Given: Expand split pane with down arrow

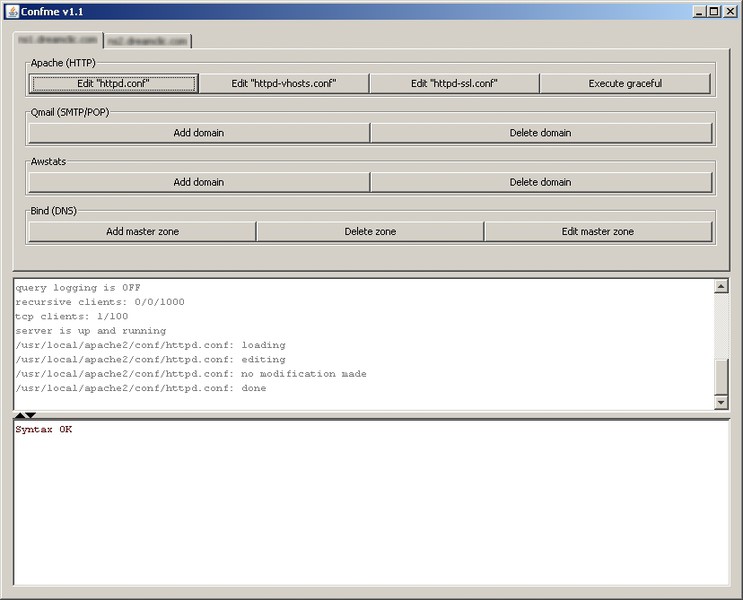Looking at the screenshot, I should coord(30,415).
